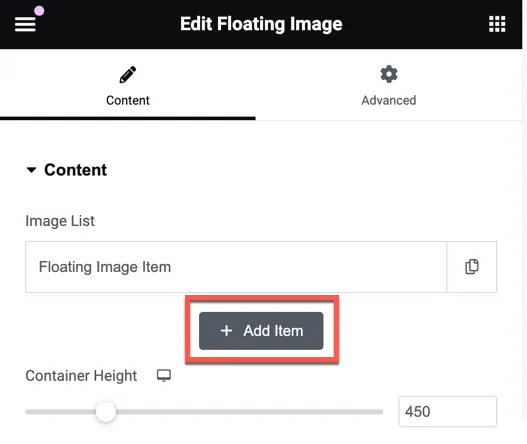Expand the Floating Image Item row
The width and height of the screenshot is (527, 444).
(x=236, y=267)
